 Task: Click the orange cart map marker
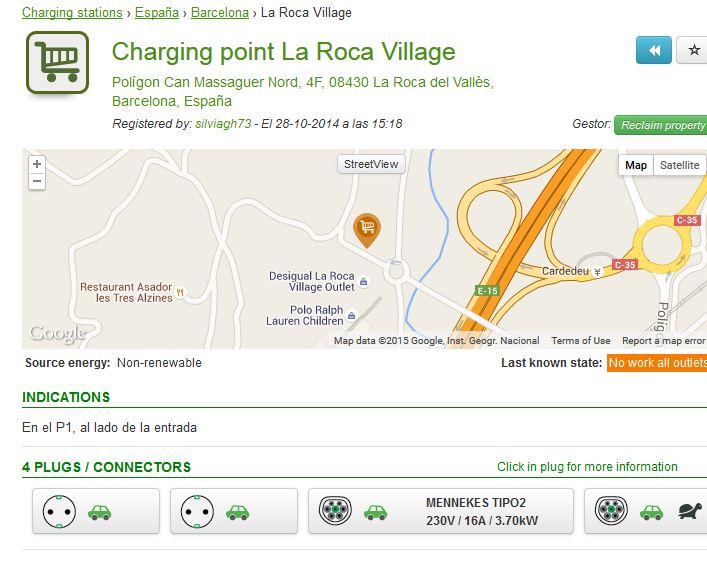[367, 230]
